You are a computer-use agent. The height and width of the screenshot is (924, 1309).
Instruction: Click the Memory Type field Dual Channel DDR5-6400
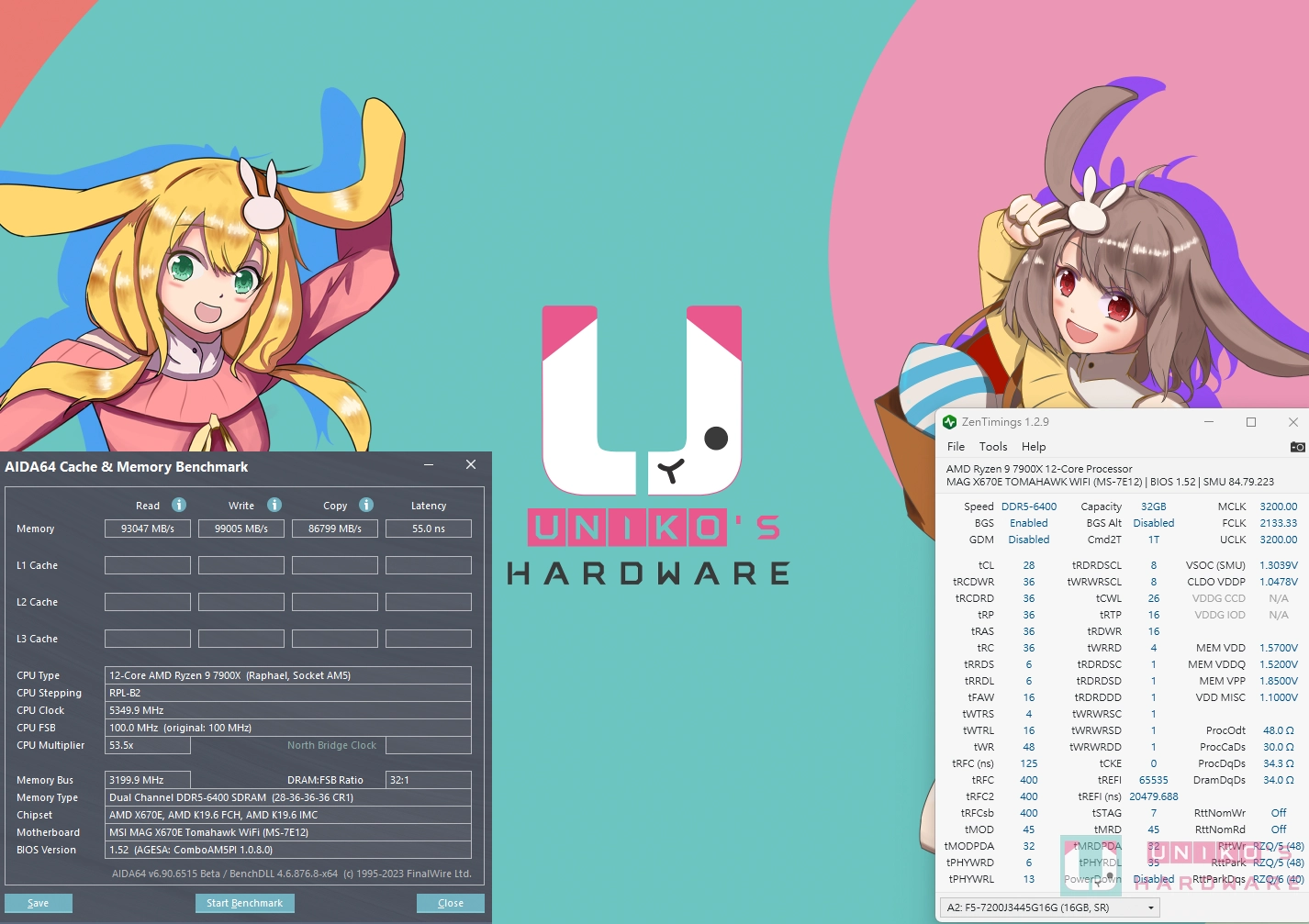coord(288,797)
